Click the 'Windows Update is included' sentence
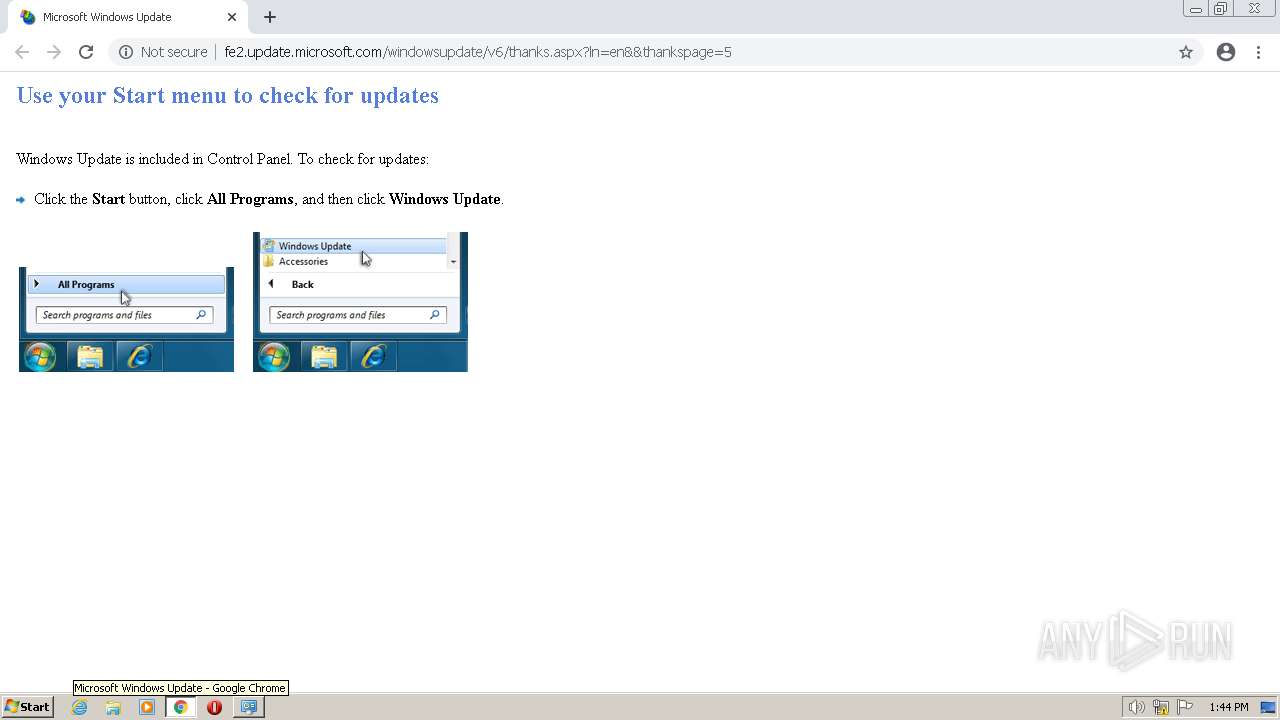This screenshot has width=1280, height=720. 223,159
